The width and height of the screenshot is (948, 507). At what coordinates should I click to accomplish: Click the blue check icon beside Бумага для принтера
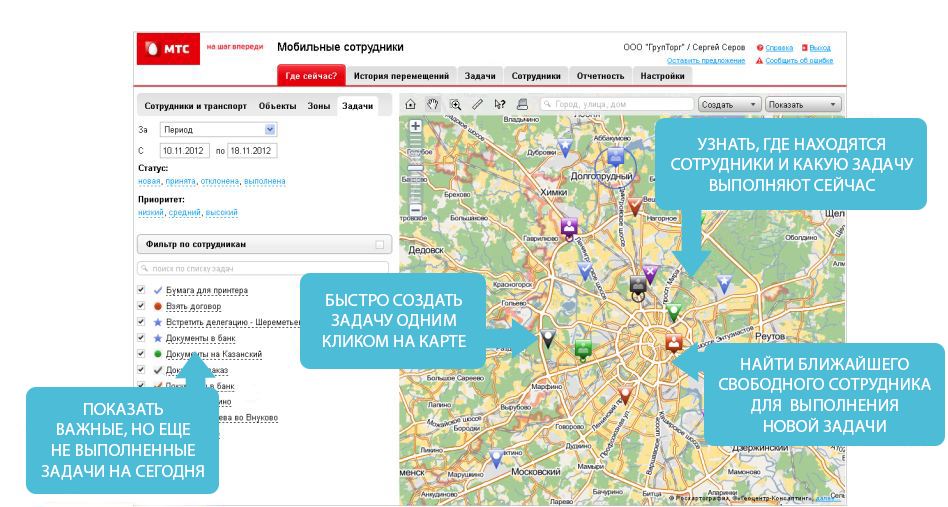[158, 291]
